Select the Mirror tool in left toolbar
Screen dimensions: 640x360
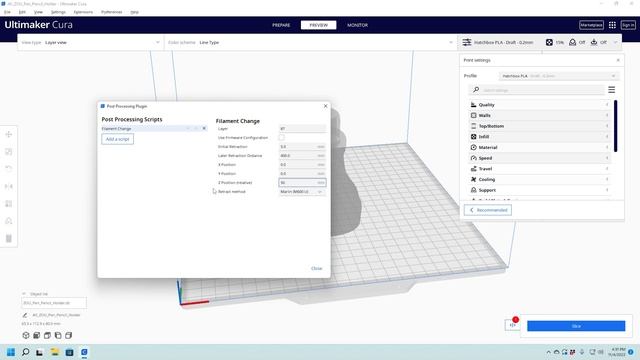click(9, 187)
